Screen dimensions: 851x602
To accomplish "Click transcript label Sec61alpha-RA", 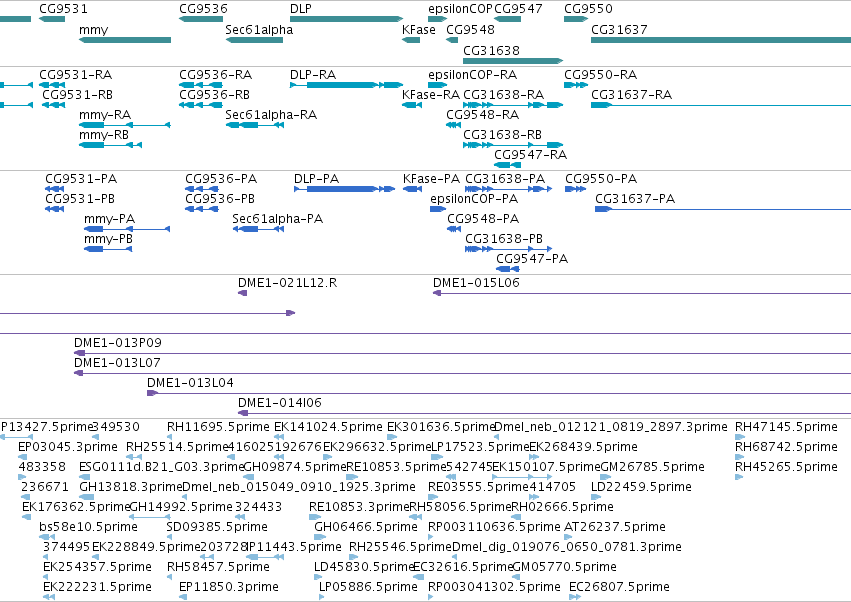I will (271, 115).
